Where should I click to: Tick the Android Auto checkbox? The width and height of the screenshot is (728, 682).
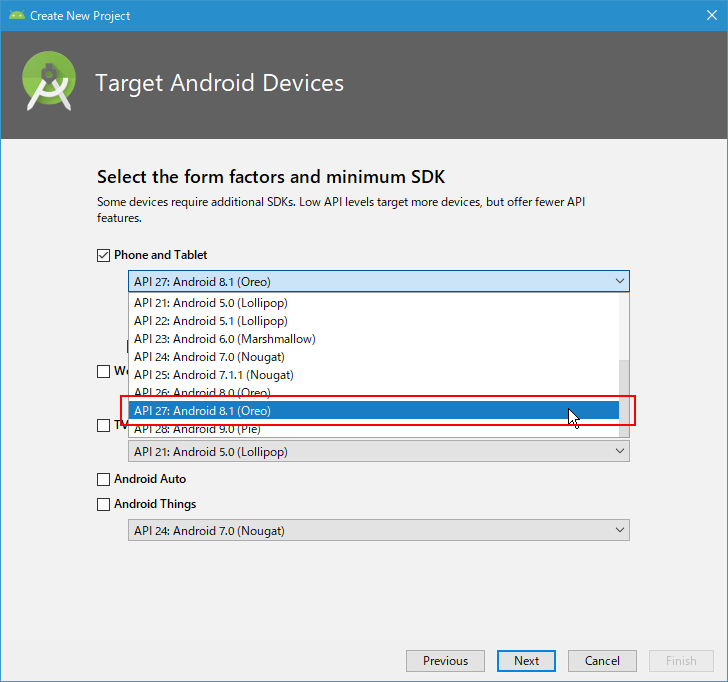click(x=103, y=479)
